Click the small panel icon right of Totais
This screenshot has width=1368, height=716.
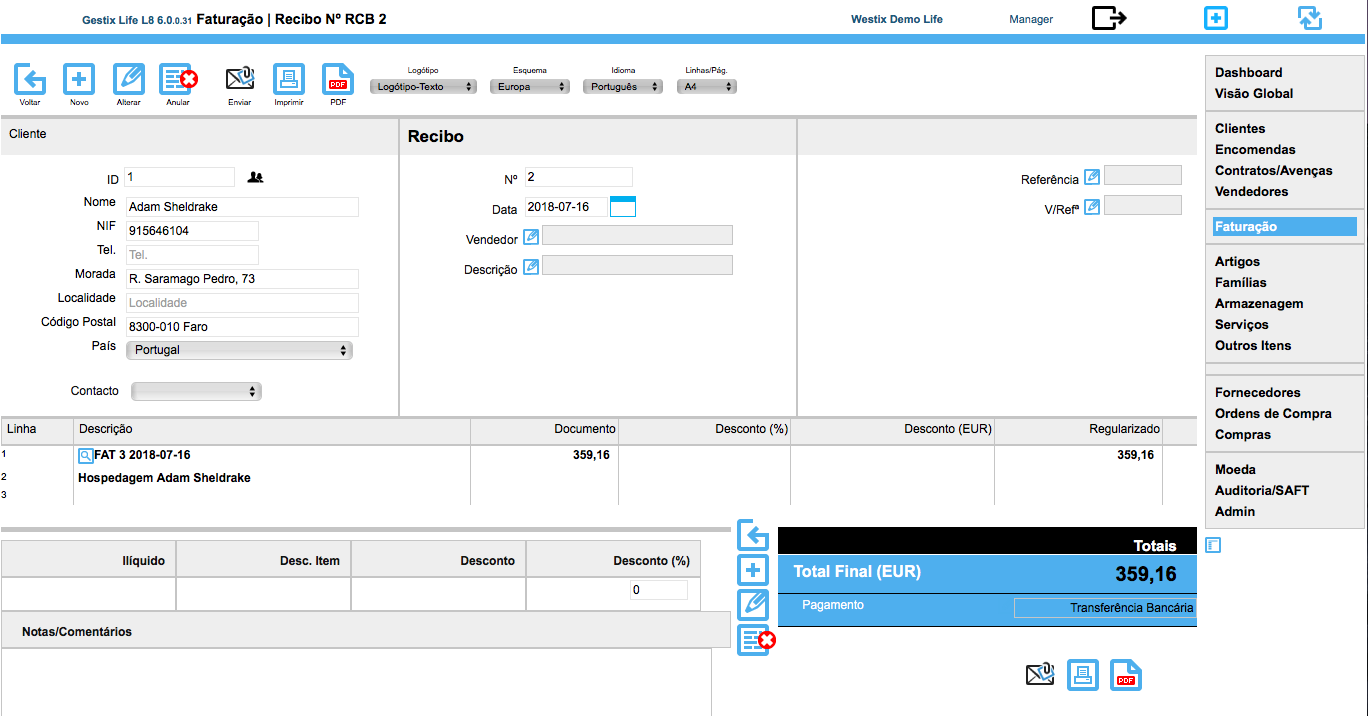pyautogui.click(x=1213, y=545)
